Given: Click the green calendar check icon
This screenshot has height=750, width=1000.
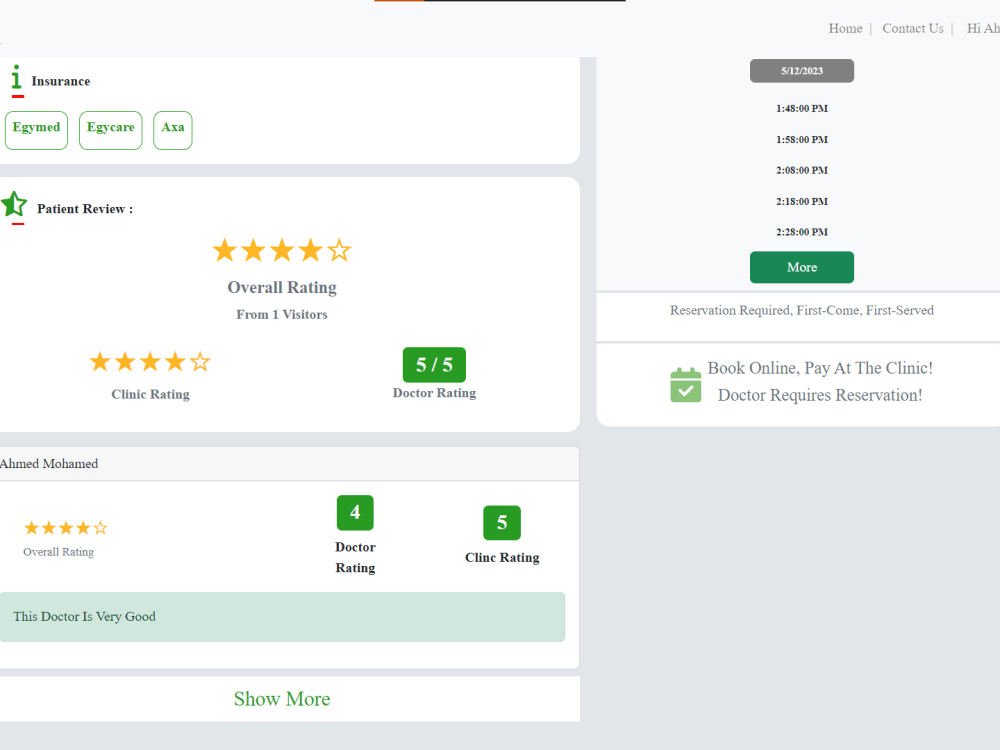Looking at the screenshot, I should coord(686,385).
